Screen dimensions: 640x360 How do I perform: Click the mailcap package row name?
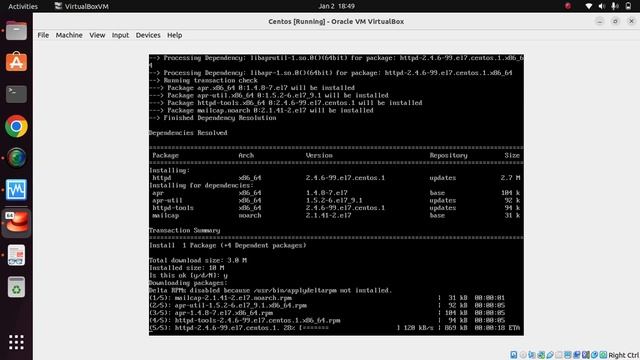(x=165, y=216)
